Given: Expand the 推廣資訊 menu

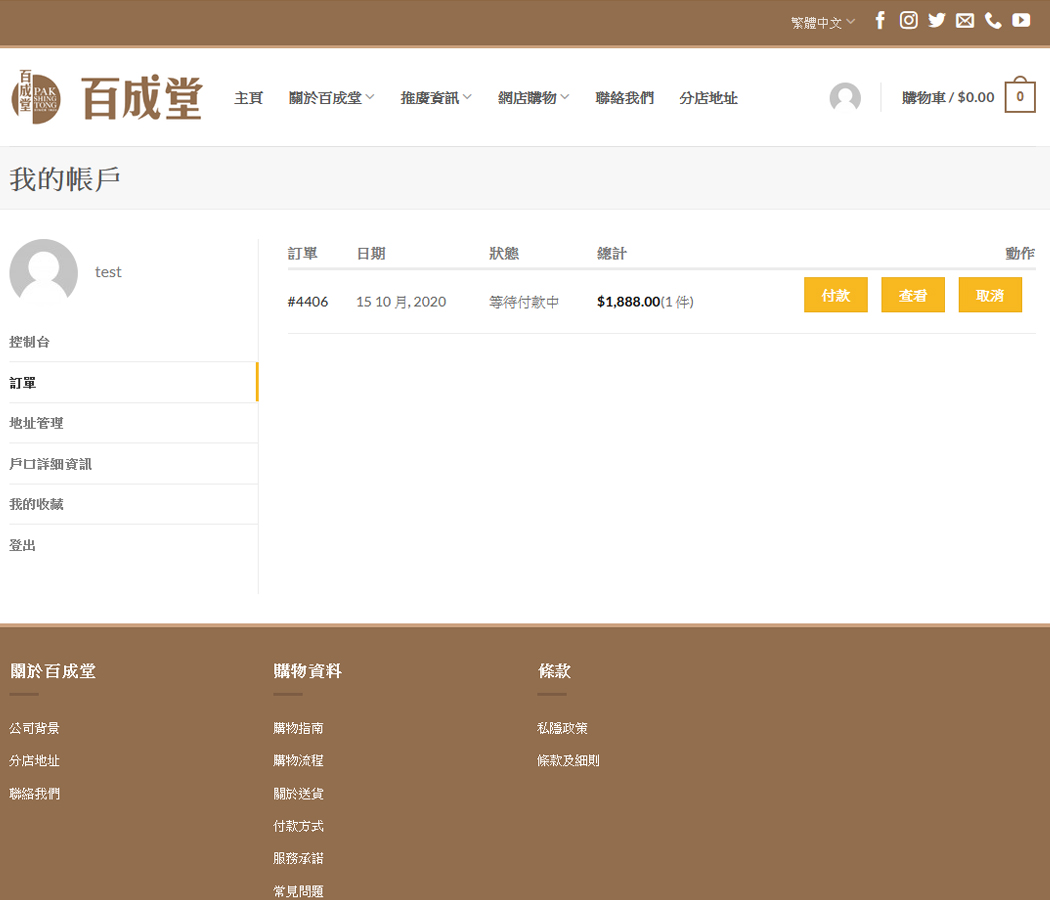Looking at the screenshot, I should 436,98.
